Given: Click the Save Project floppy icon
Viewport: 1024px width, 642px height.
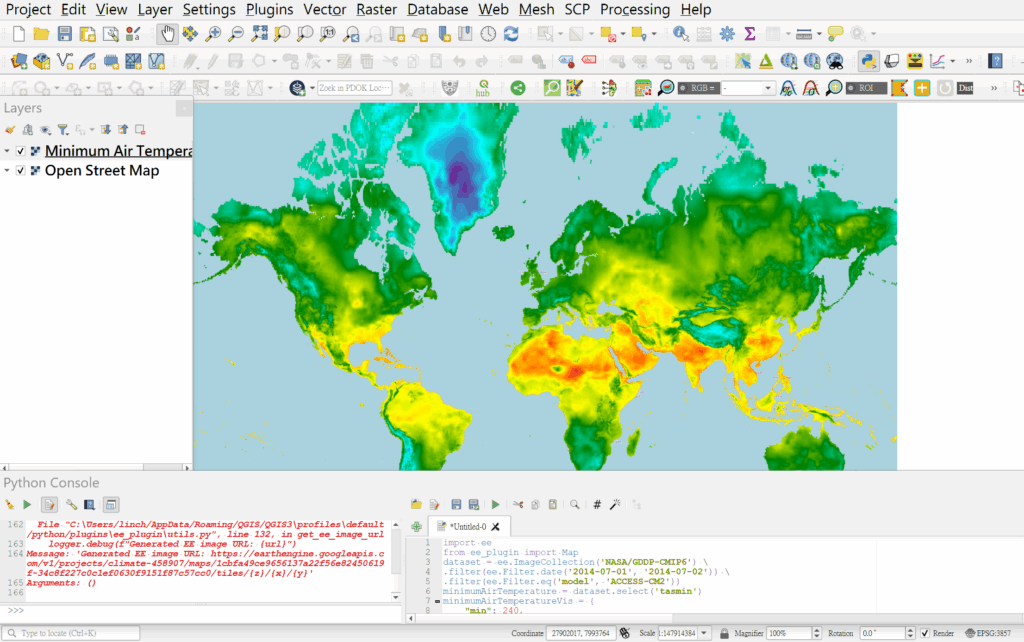Looking at the screenshot, I should click(64, 34).
